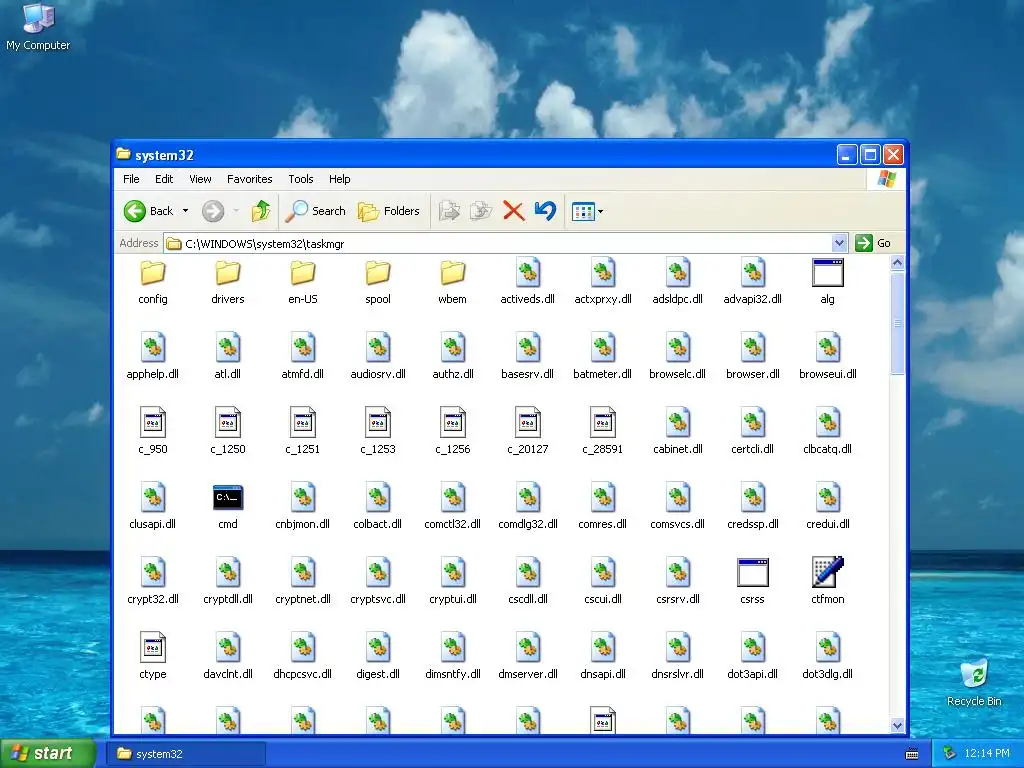Click the red Delete X icon
This screenshot has width=1024, height=768.
(513, 211)
